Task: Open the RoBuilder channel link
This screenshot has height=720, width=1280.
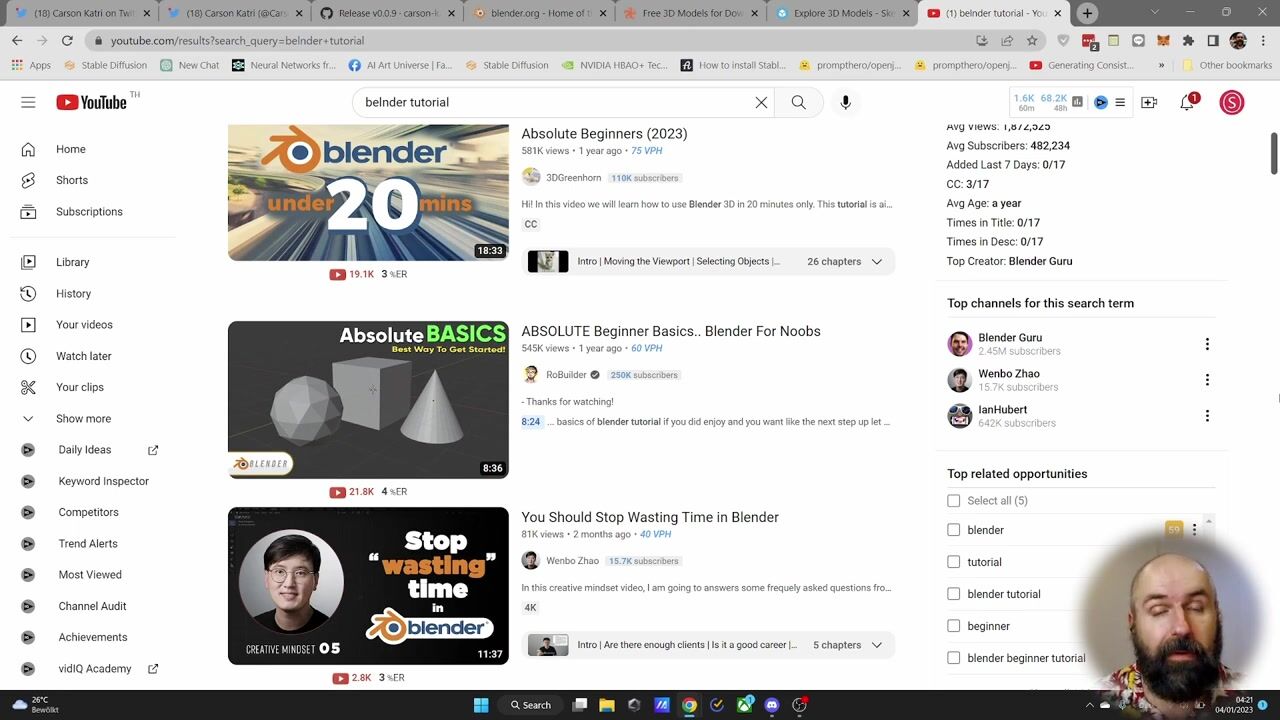Action: (566, 375)
